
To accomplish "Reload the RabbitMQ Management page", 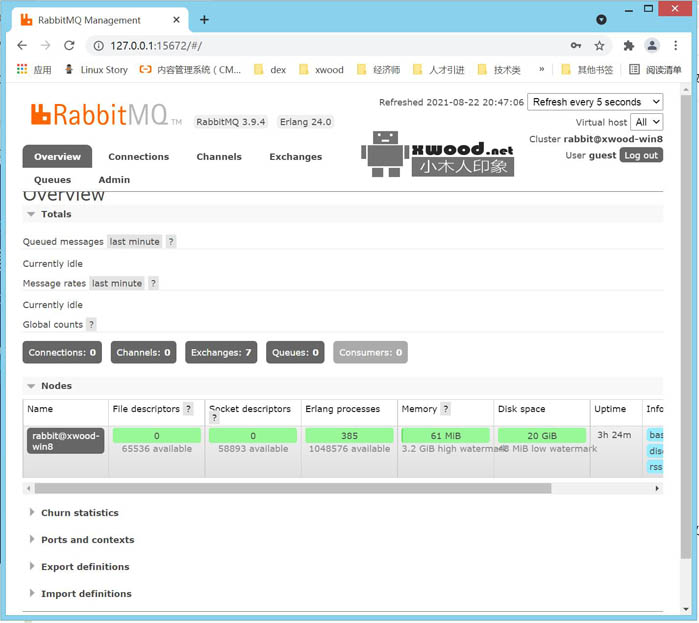I will 69,45.
